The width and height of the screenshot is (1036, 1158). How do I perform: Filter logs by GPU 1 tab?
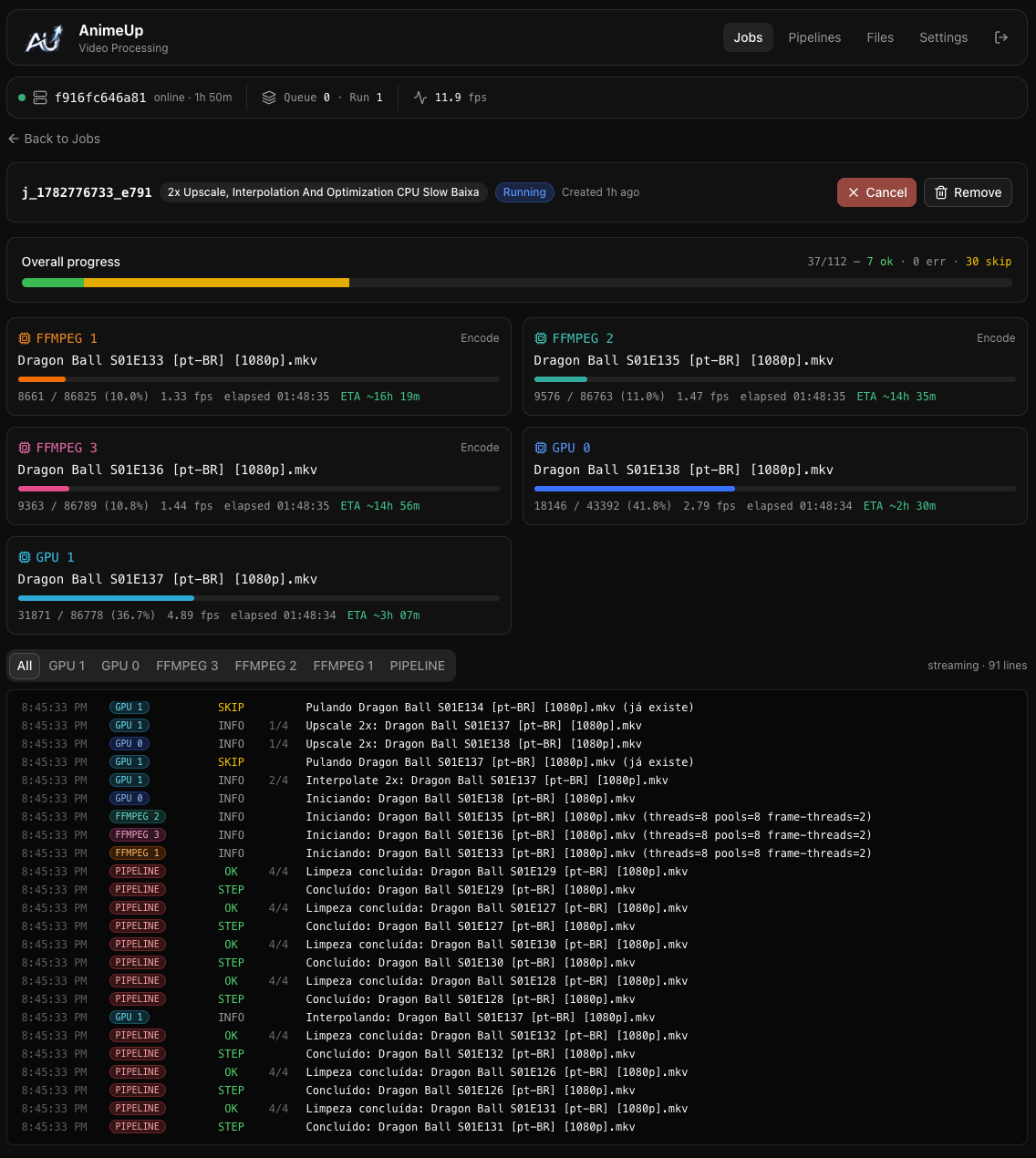[x=67, y=666]
